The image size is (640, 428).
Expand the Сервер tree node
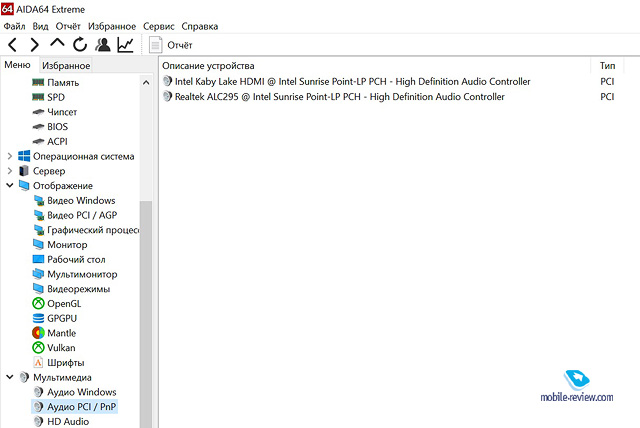click(x=10, y=171)
